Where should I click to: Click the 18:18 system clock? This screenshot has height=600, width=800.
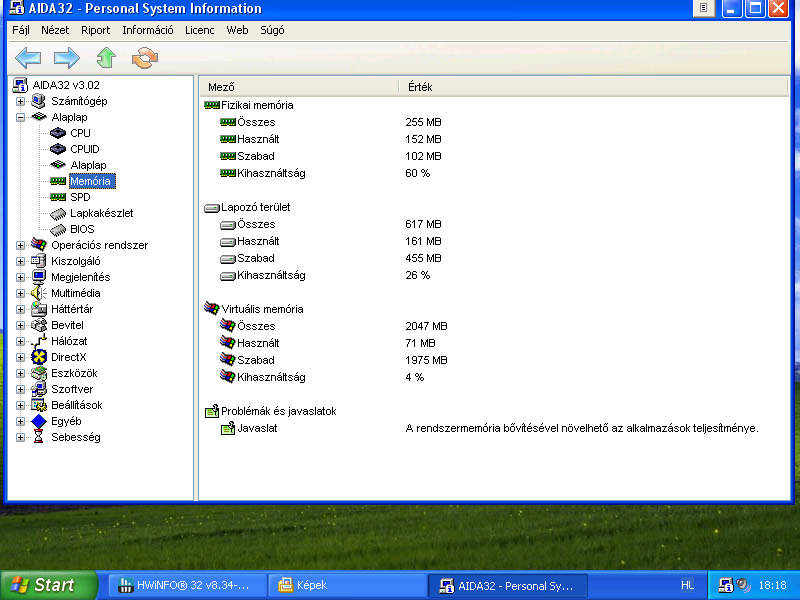(x=772, y=585)
